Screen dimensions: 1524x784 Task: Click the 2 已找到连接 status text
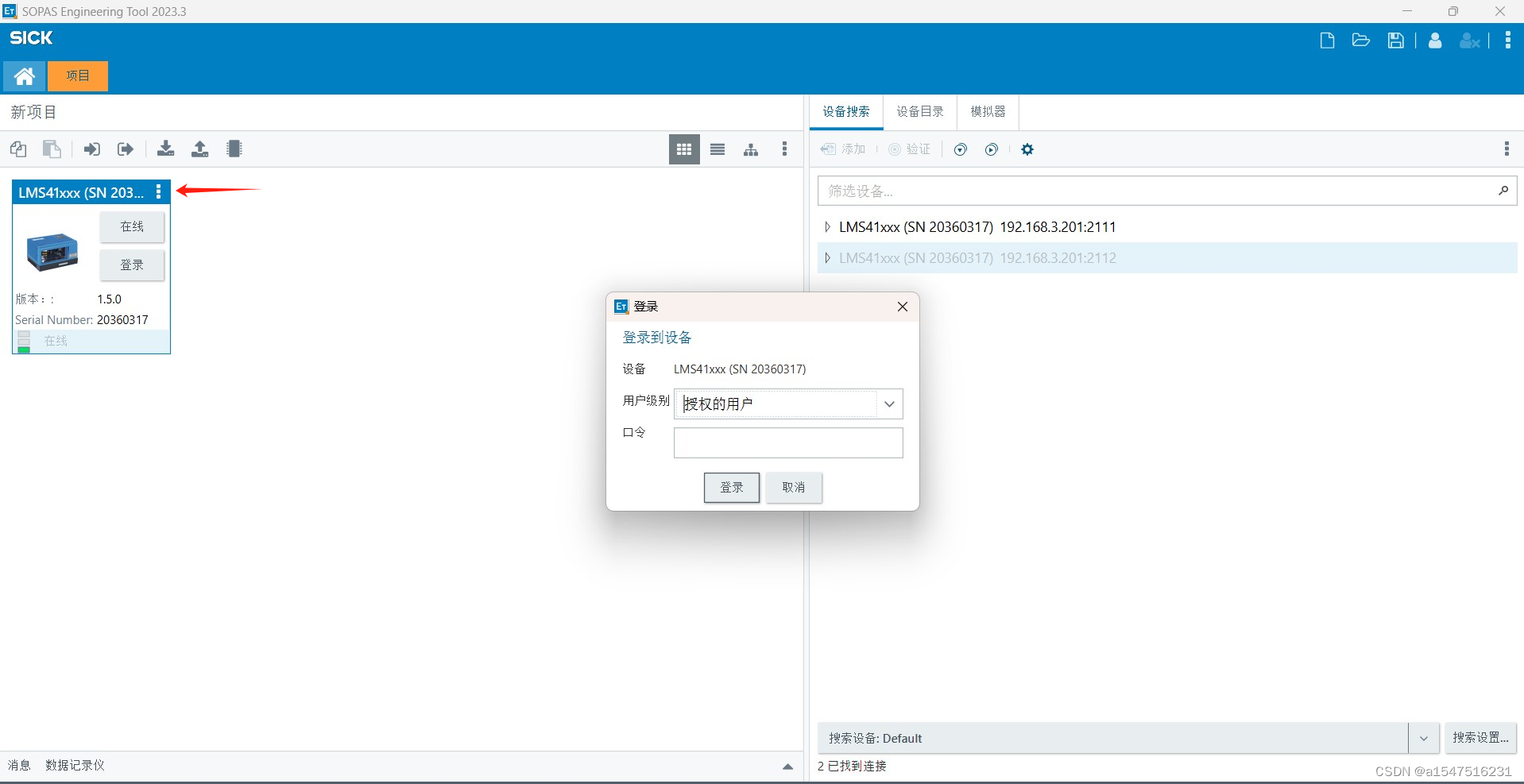[852, 767]
